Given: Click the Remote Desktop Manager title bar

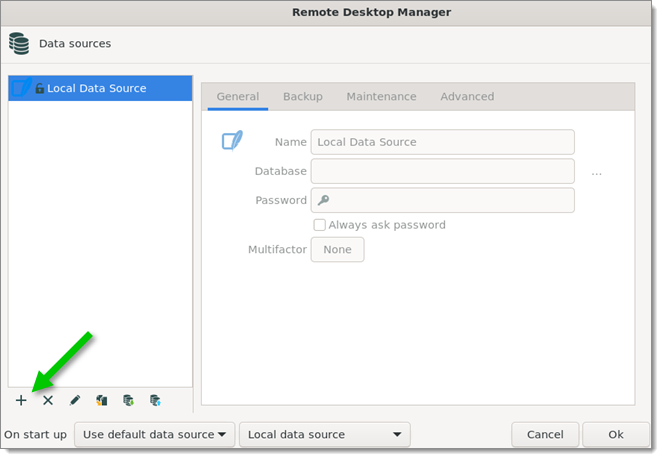Looking at the screenshot, I should (326, 13).
